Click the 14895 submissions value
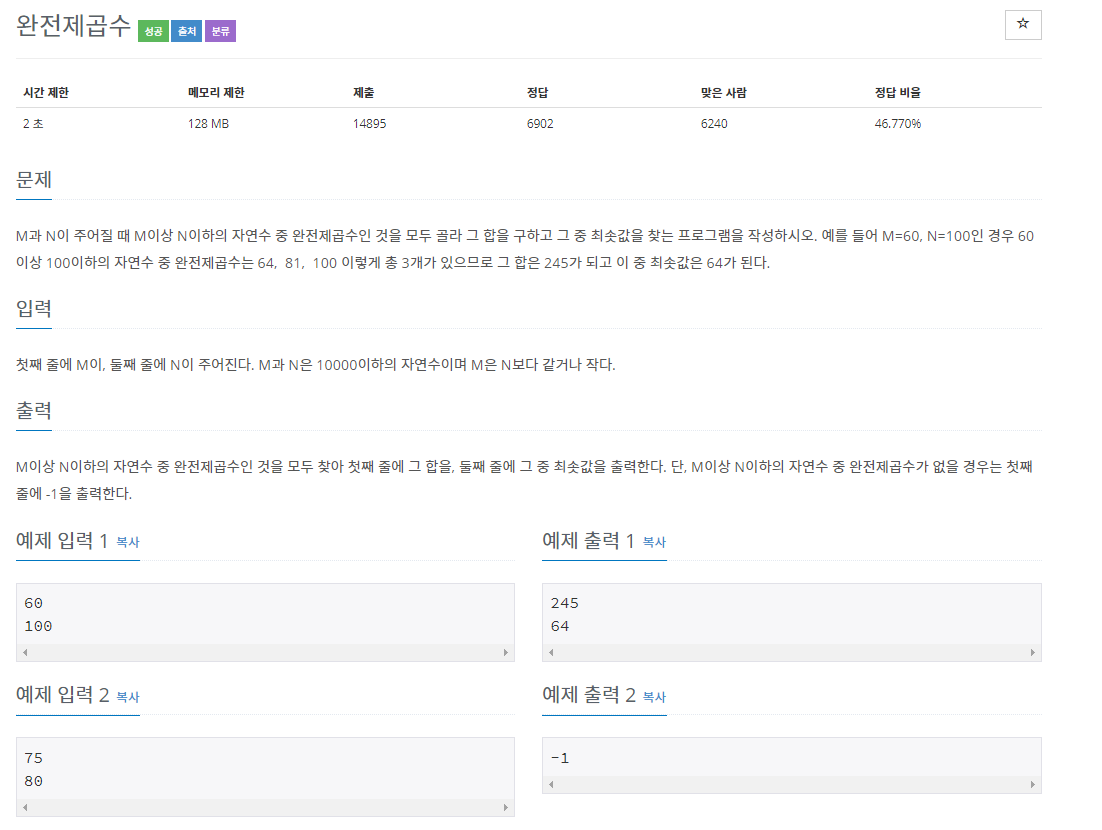This screenshot has width=1102, height=830. (370, 124)
